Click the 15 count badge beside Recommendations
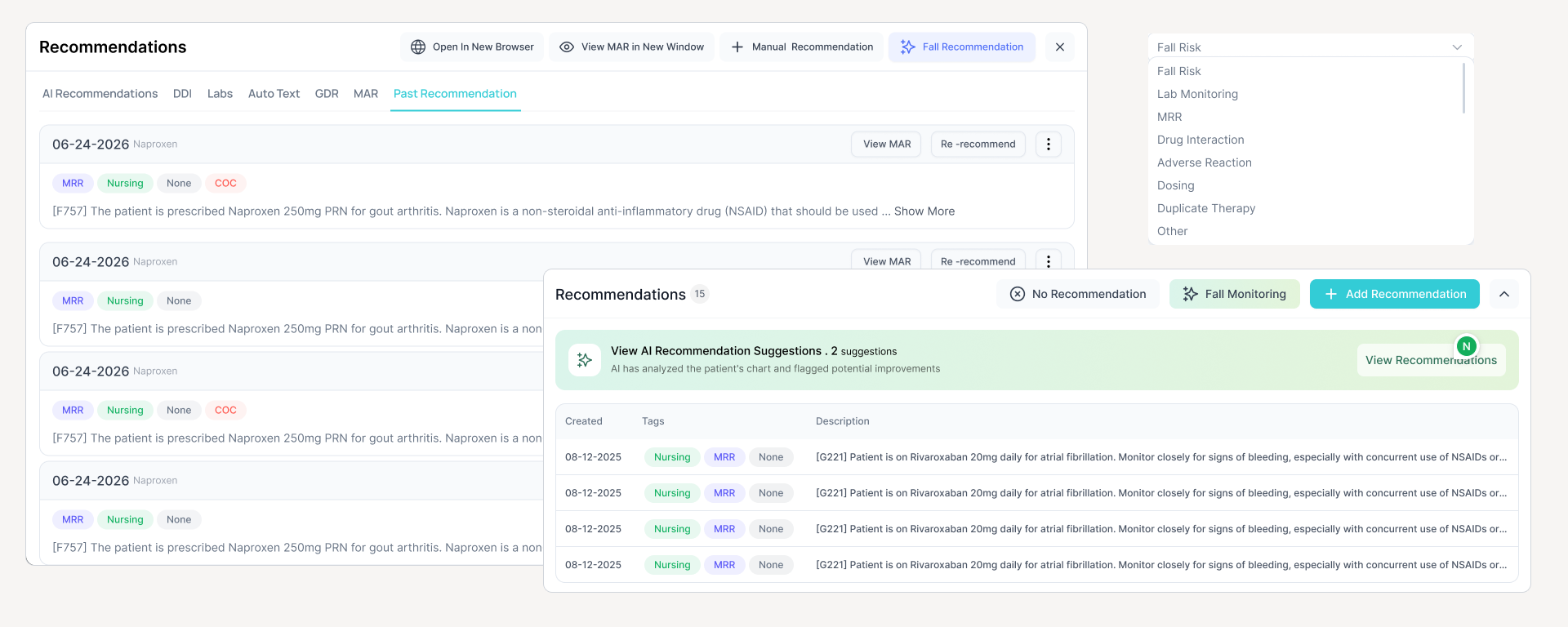 pos(700,294)
